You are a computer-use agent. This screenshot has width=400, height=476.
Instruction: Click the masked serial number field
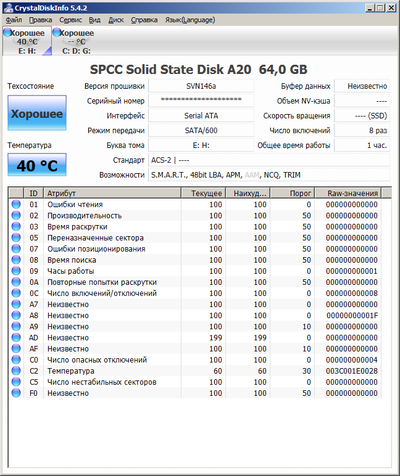pyautogui.click(x=201, y=101)
